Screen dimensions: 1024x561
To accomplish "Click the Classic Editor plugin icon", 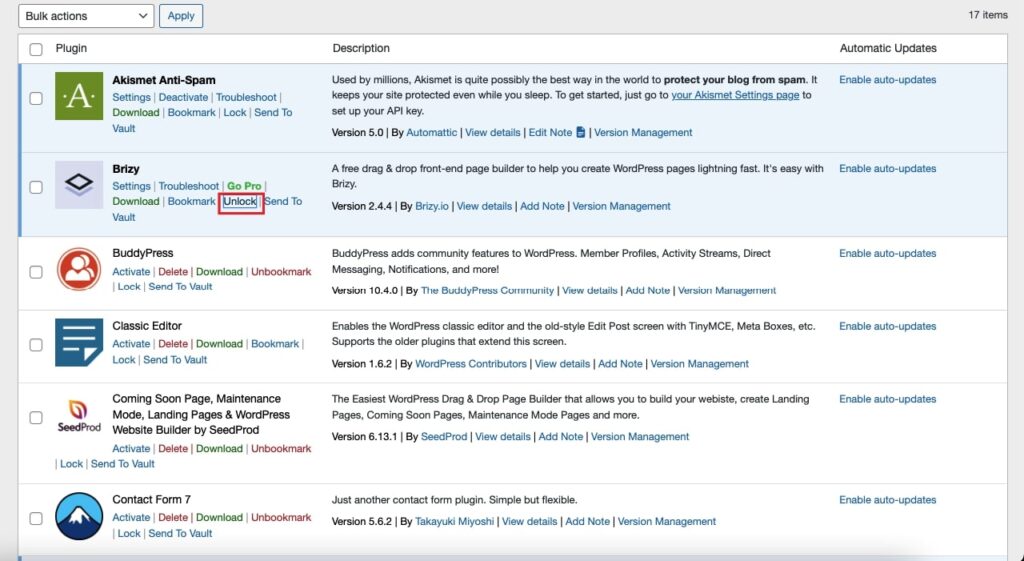I will (x=79, y=342).
